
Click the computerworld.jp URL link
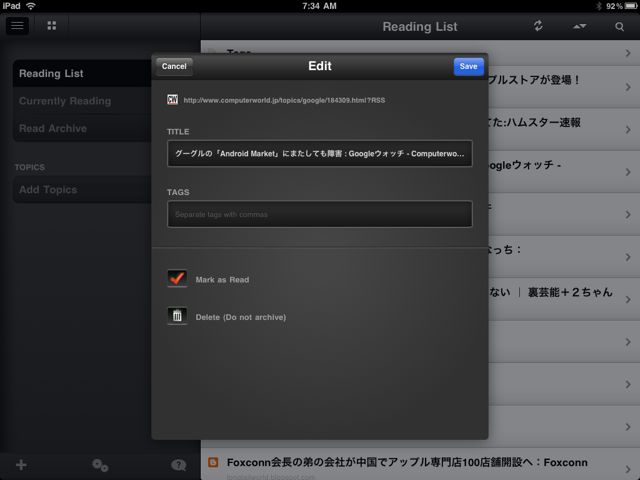click(x=284, y=100)
